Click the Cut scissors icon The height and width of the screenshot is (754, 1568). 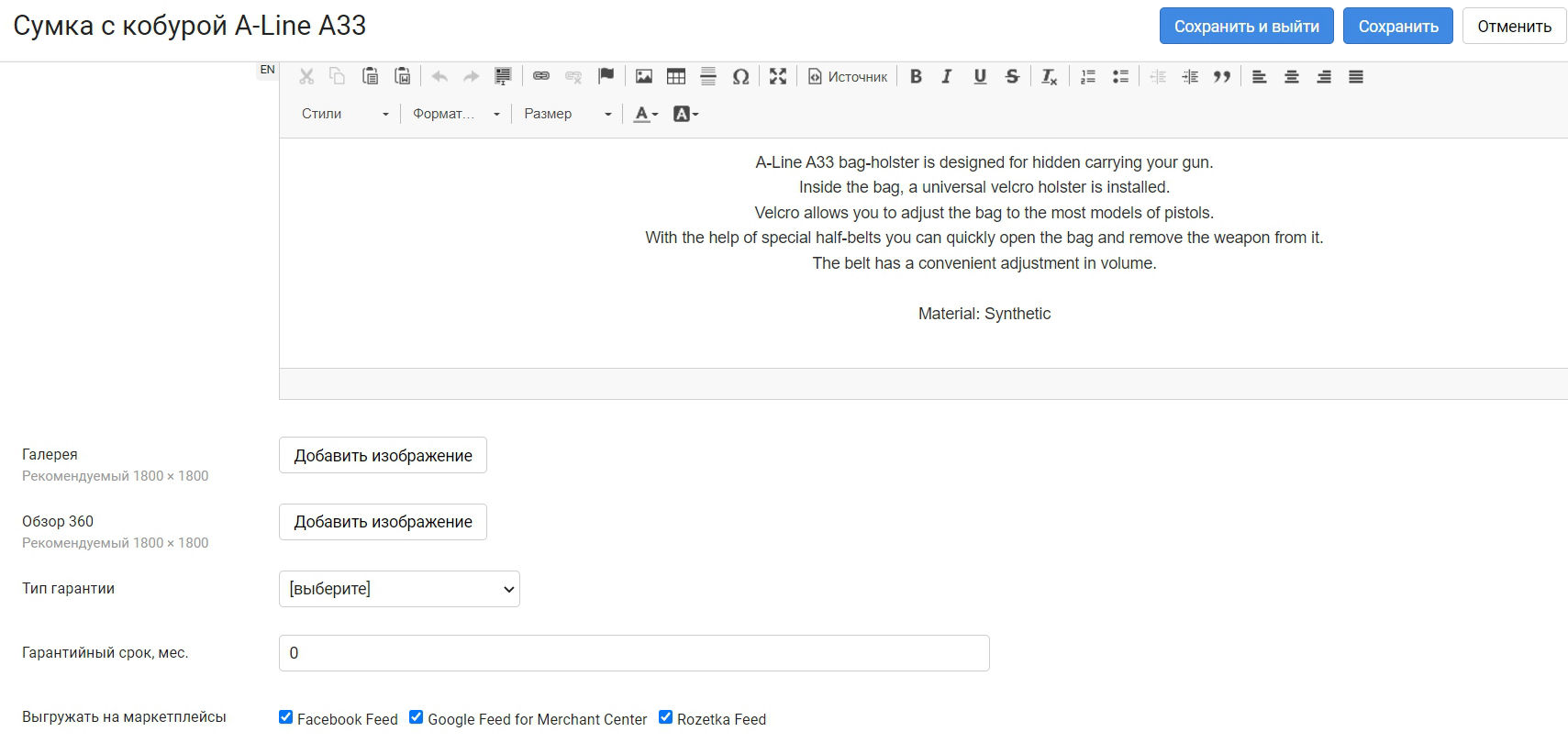click(x=306, y=77)
